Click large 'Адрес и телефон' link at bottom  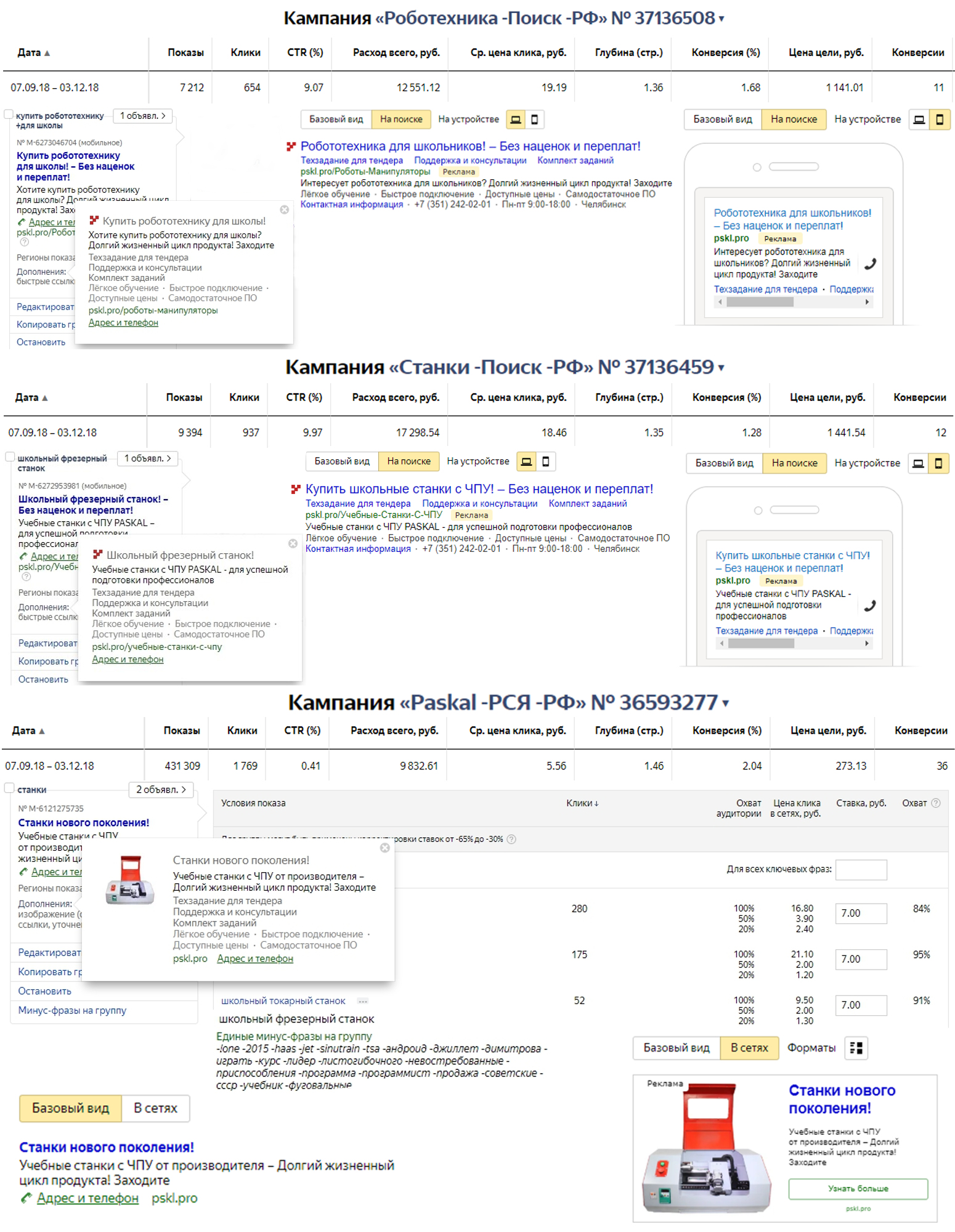tap(87, 1199)
